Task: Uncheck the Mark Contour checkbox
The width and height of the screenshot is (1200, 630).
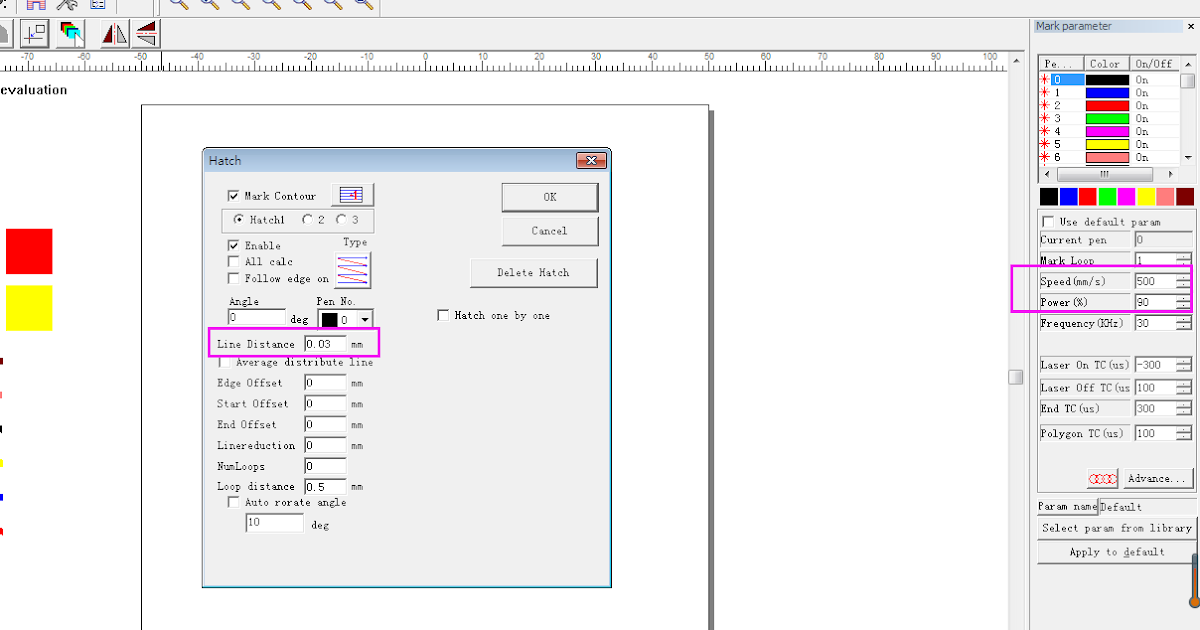Action: coord(233,194)
